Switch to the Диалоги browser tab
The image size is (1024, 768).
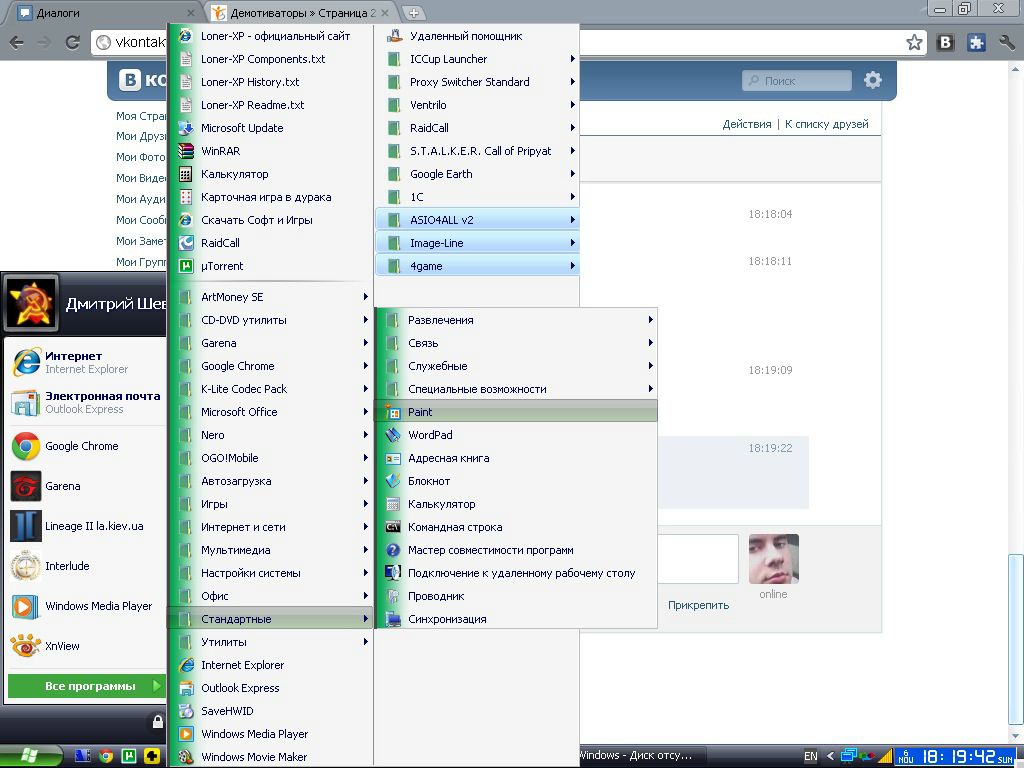coord(105,12)
